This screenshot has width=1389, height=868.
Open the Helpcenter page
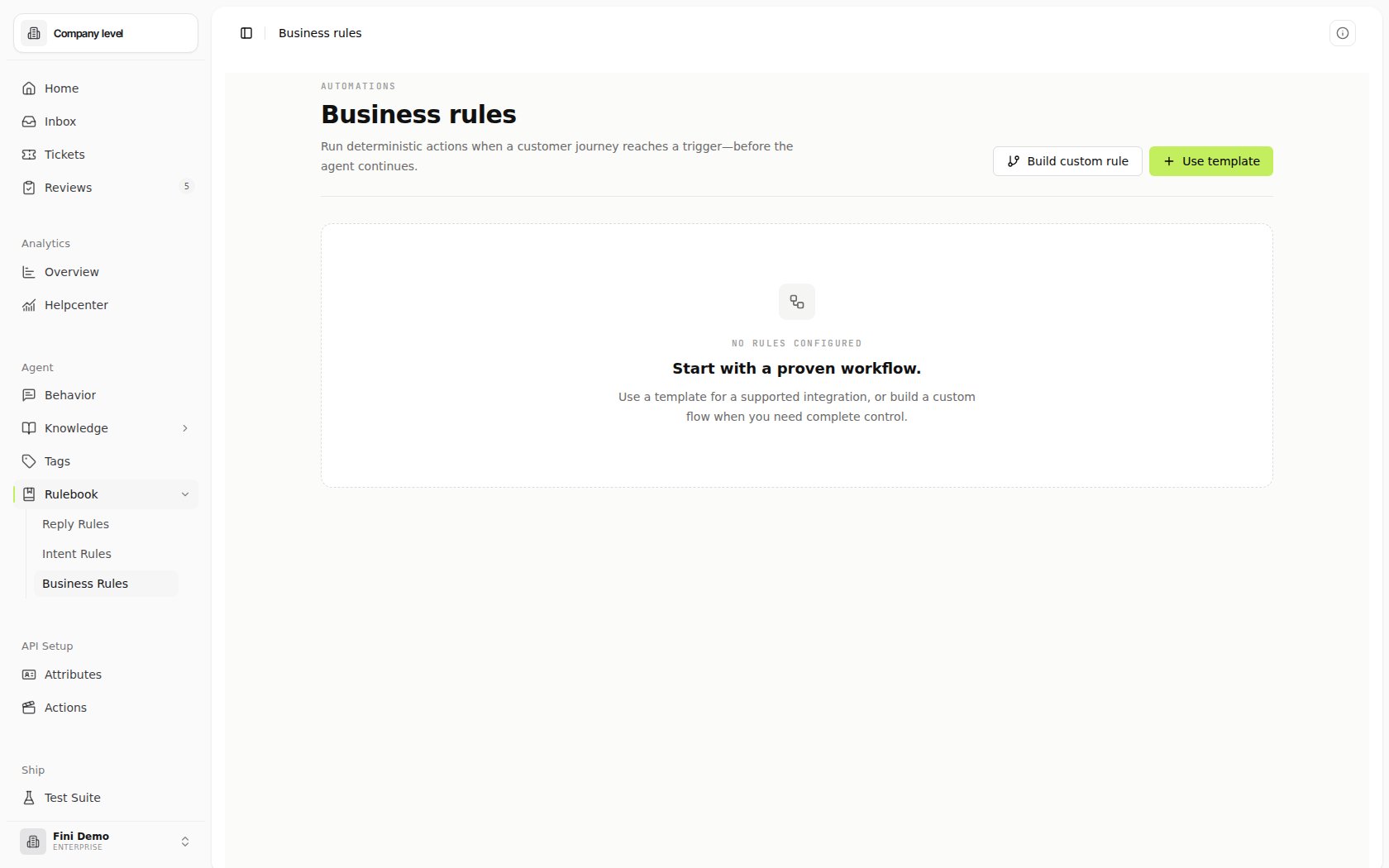click(x=106, y=305)
